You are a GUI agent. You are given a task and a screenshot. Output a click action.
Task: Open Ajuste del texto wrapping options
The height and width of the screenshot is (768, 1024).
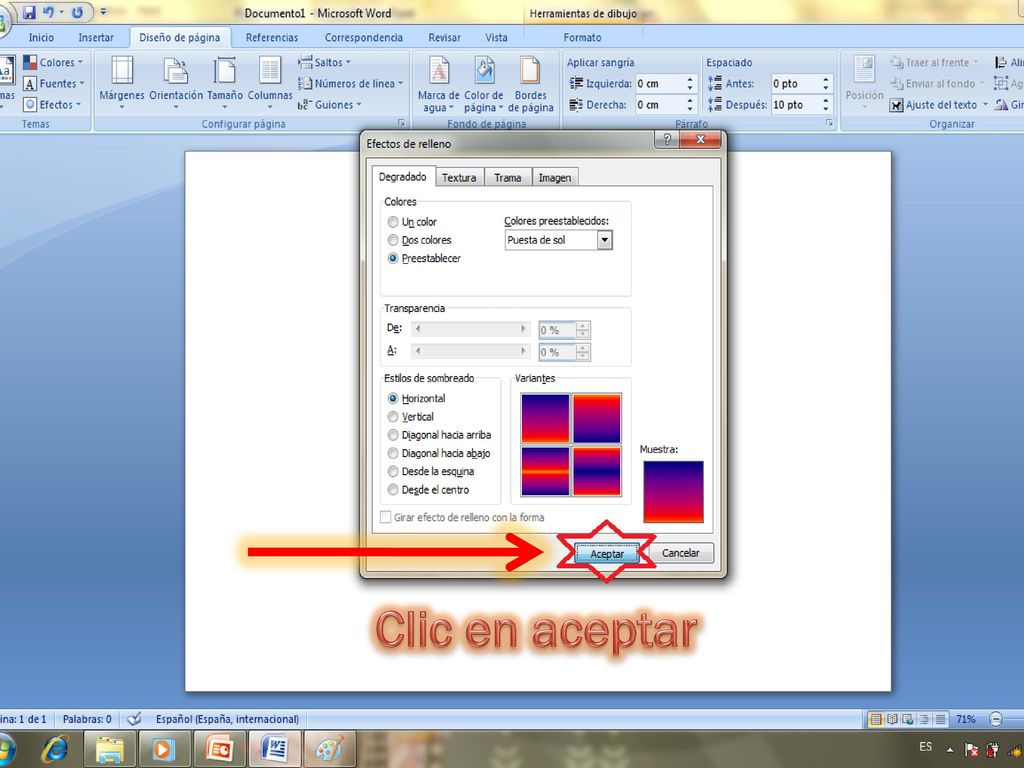pos(938,104)
